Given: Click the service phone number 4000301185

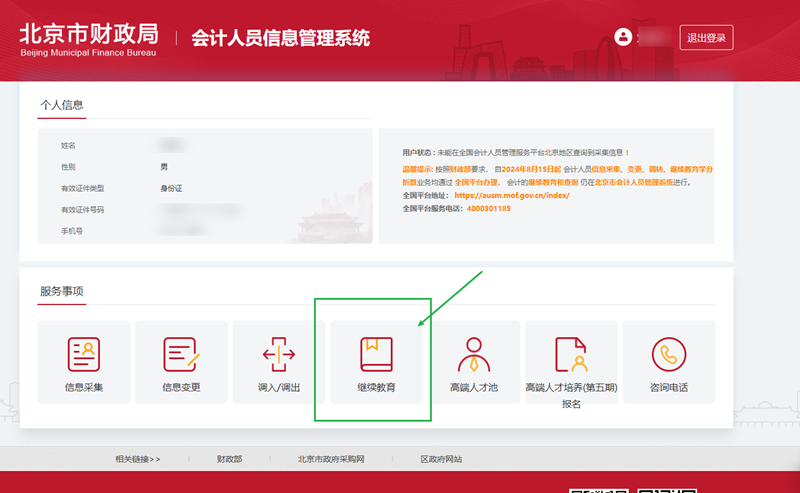Looking at the screenshot, I should 488,209.
